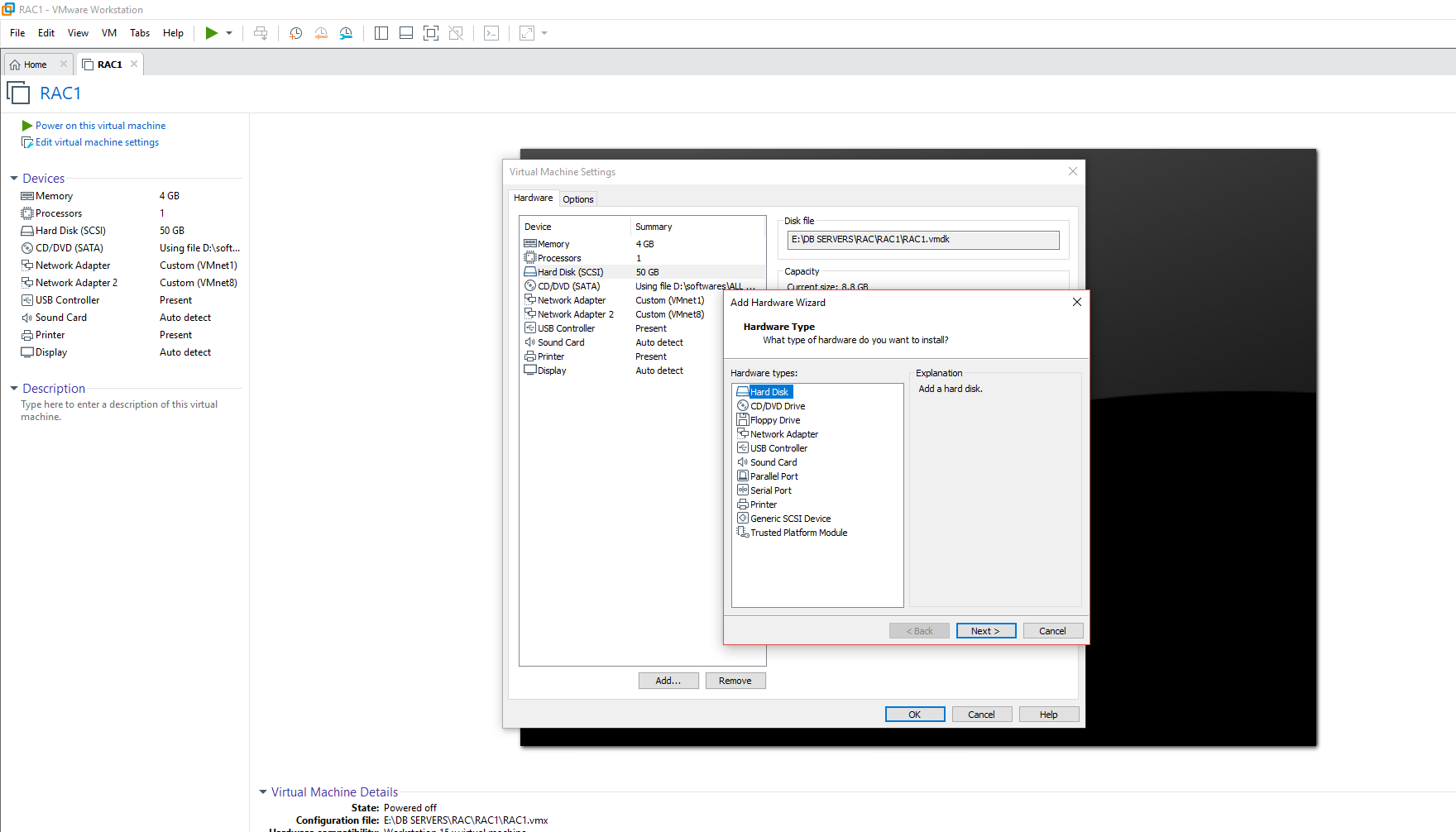Select Parallel Port in hardware types list
1456x832 pixels.
pyautogui.click(x=774, y=476)
